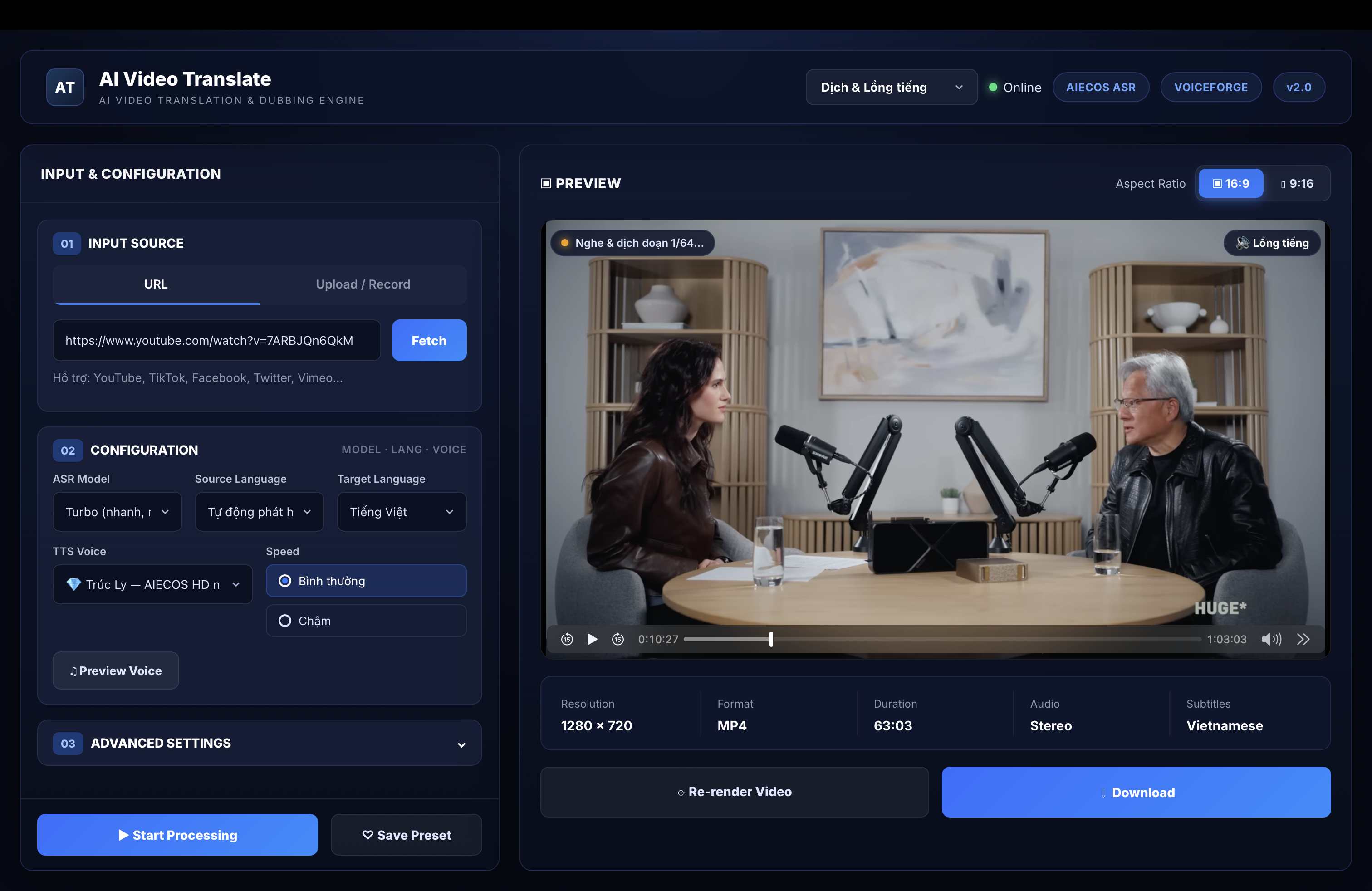Select the URL tab
Image resolution: width=1372 pixels, height=891 pixels.
point(156,284)
